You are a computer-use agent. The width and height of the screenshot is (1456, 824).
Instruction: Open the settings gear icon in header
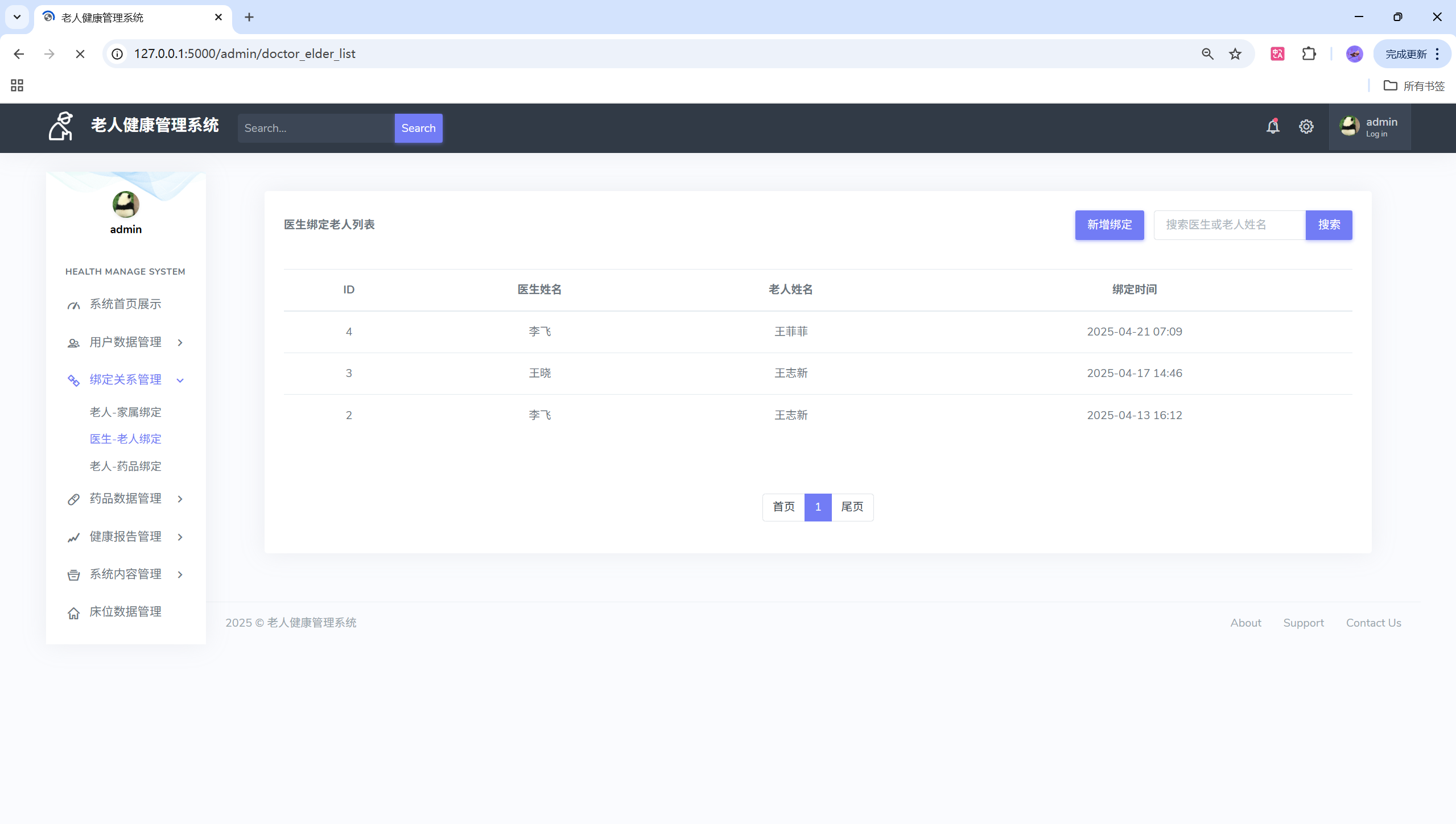pyautogui.click(x=1306, y=126)
